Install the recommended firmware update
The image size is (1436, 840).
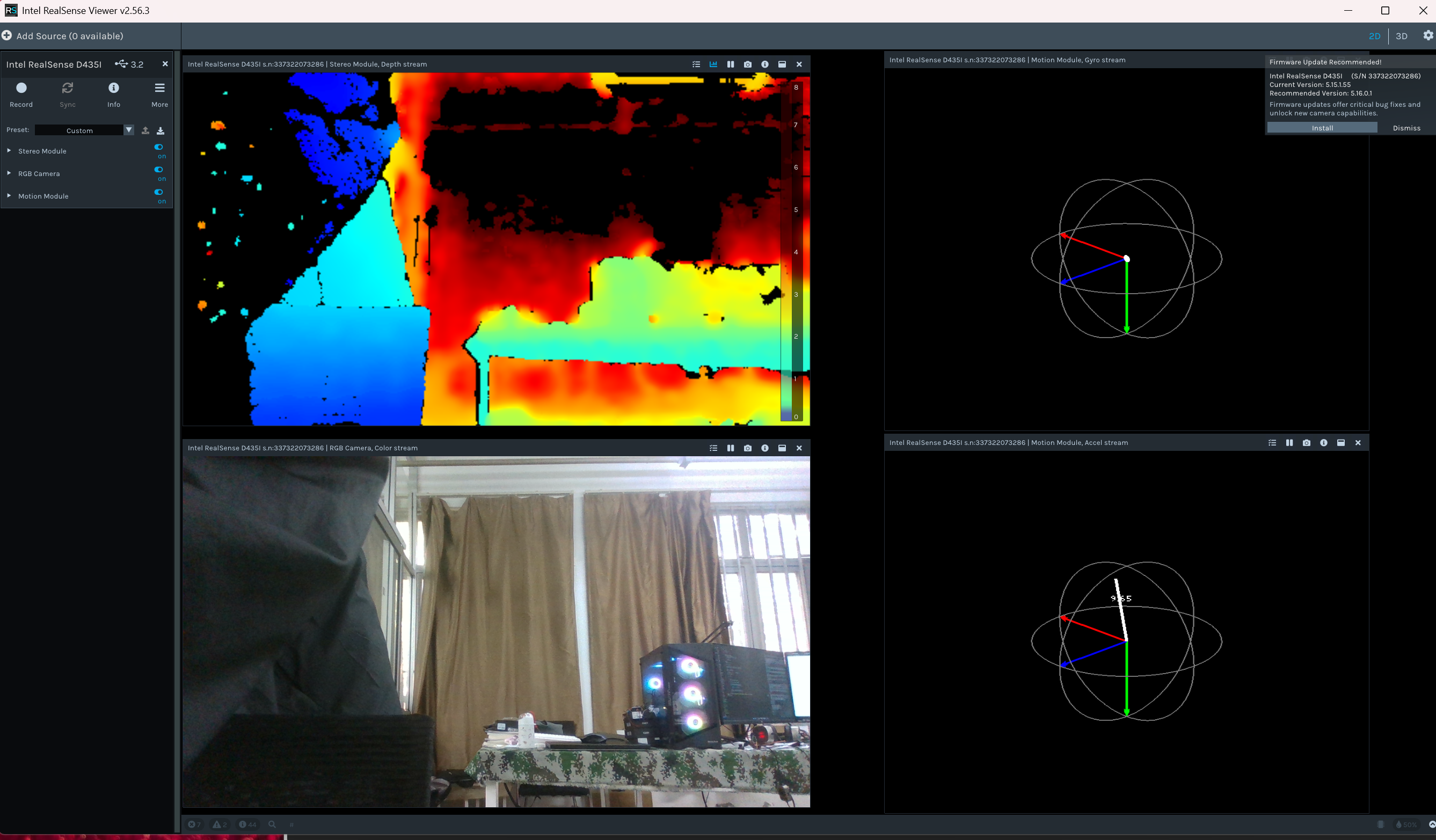[1322, 128]
